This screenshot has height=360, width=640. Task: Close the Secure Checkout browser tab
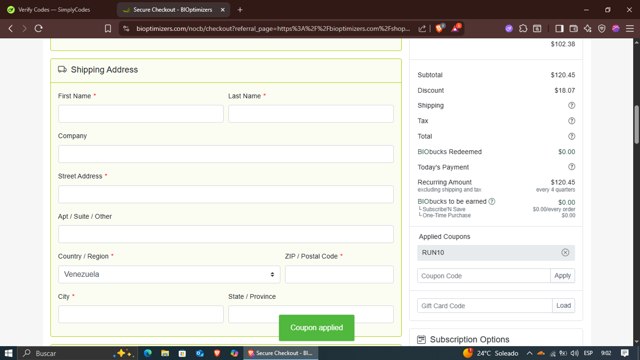(222, 10)
